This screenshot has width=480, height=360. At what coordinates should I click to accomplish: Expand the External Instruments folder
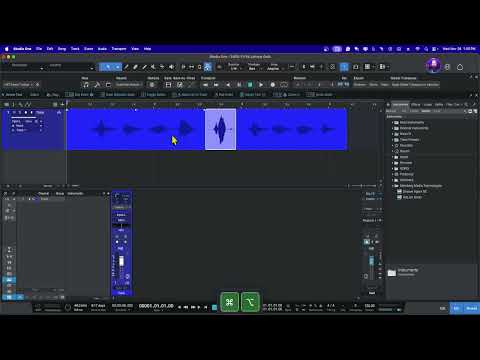pos(393,128)
